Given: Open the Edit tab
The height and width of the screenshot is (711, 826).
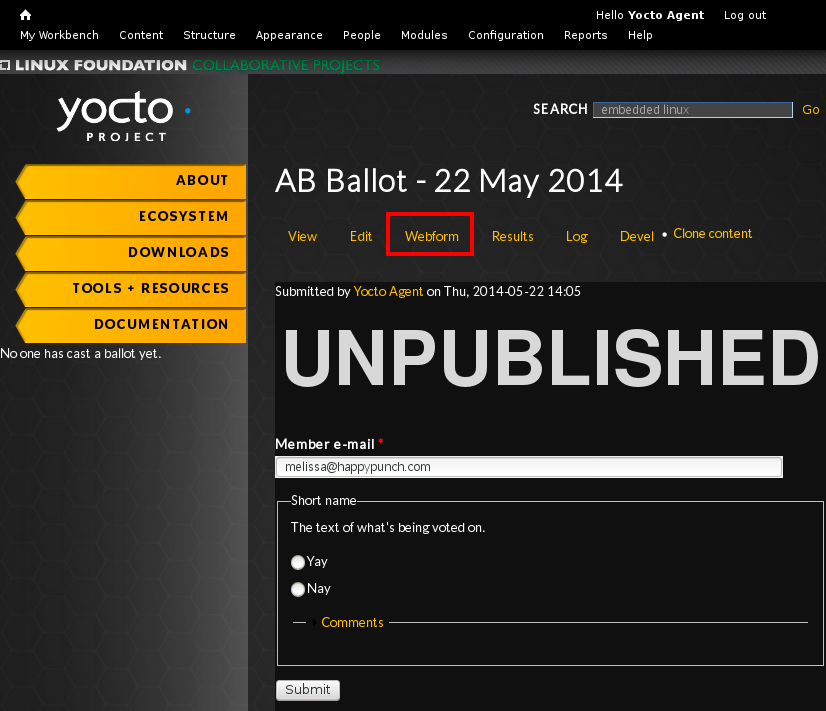Looking at the screenshot, I should pos(360,236).
